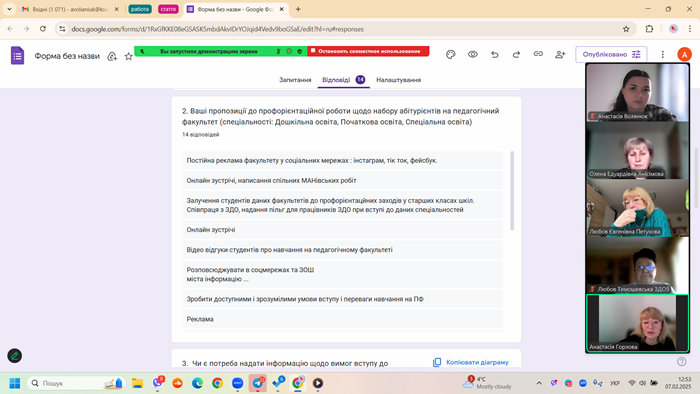
Task: Open the help question mark icon
Action: [681, 361]
